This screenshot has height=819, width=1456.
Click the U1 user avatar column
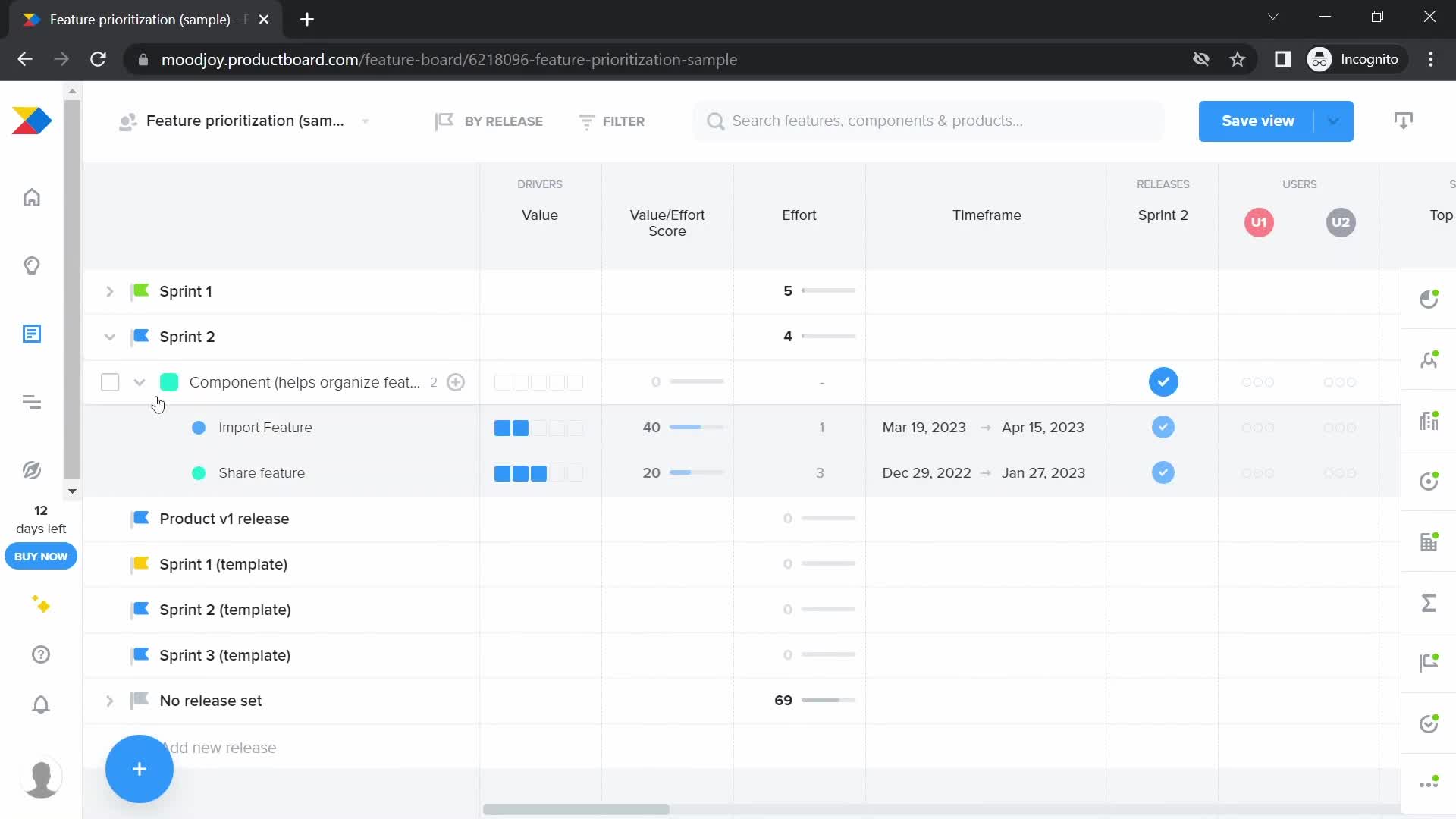click(x=1259, y=222)
